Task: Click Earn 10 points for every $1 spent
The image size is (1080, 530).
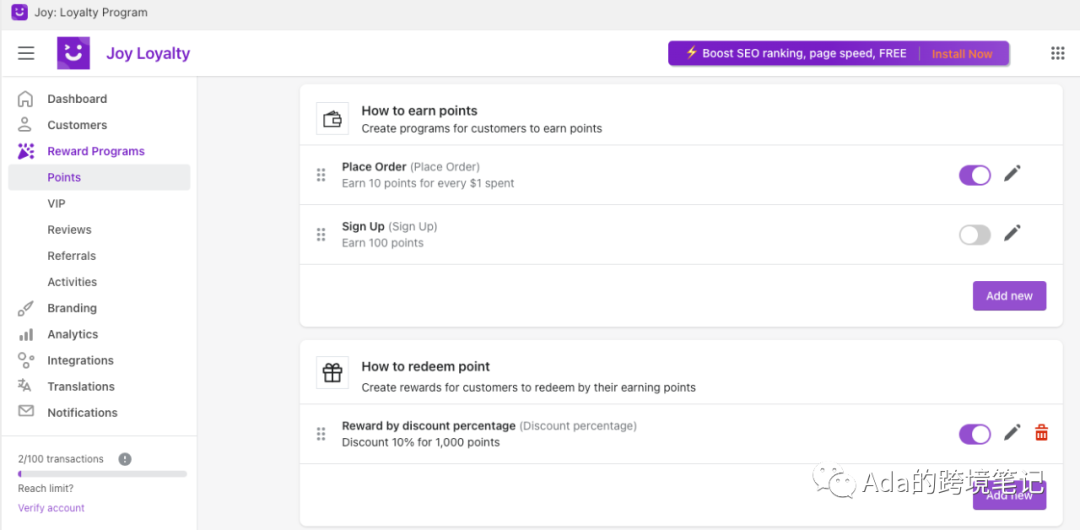Action: click(x=428, y=183)
